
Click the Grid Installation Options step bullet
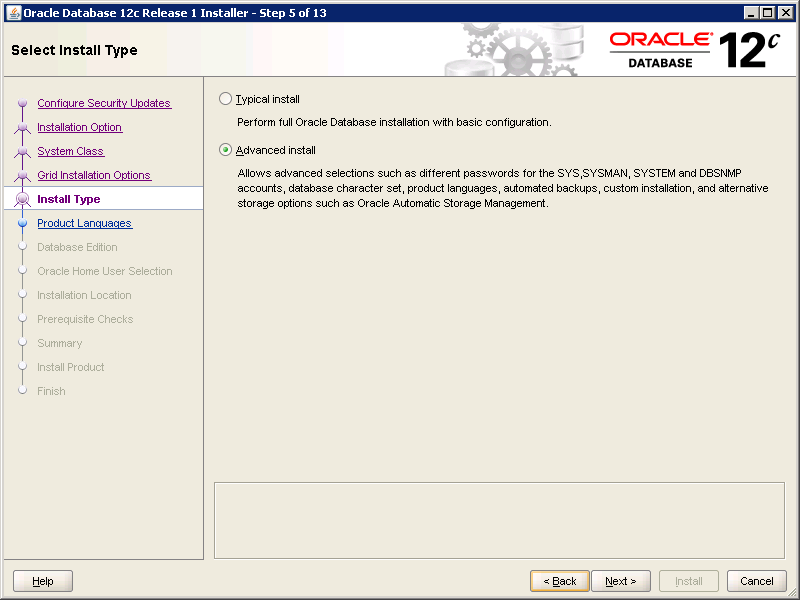tap(22, 175)
